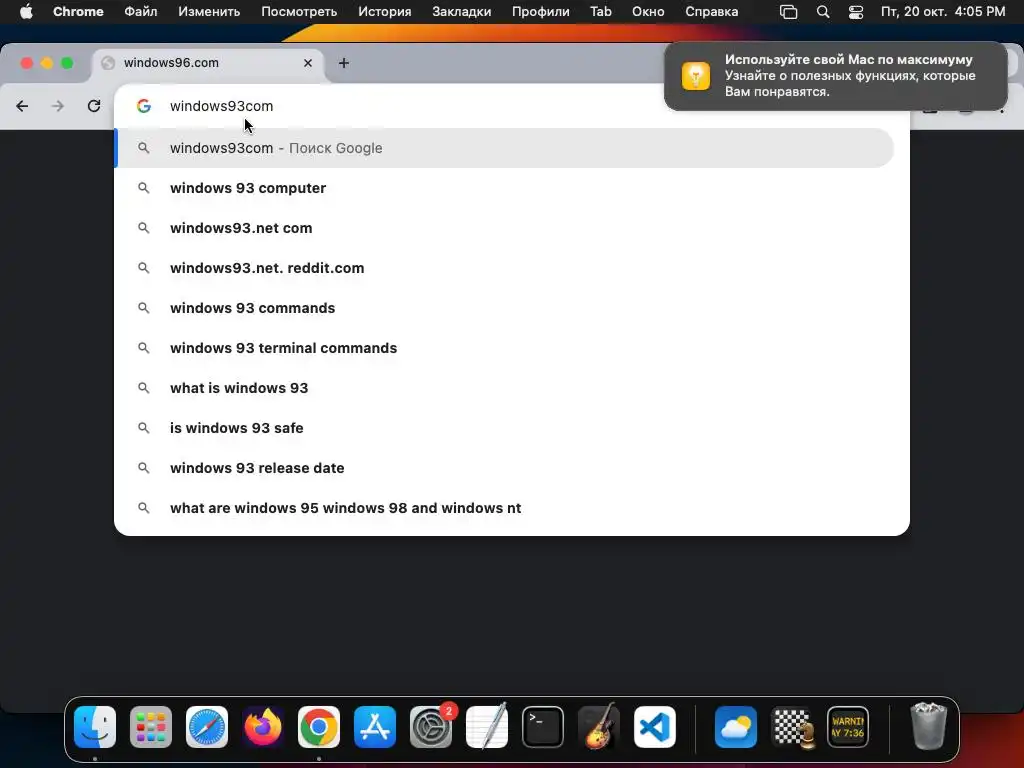The height and width of the screenshot is (768, 1024).
Task: Click the Chrome back arrow
Action: coord(22,106)
